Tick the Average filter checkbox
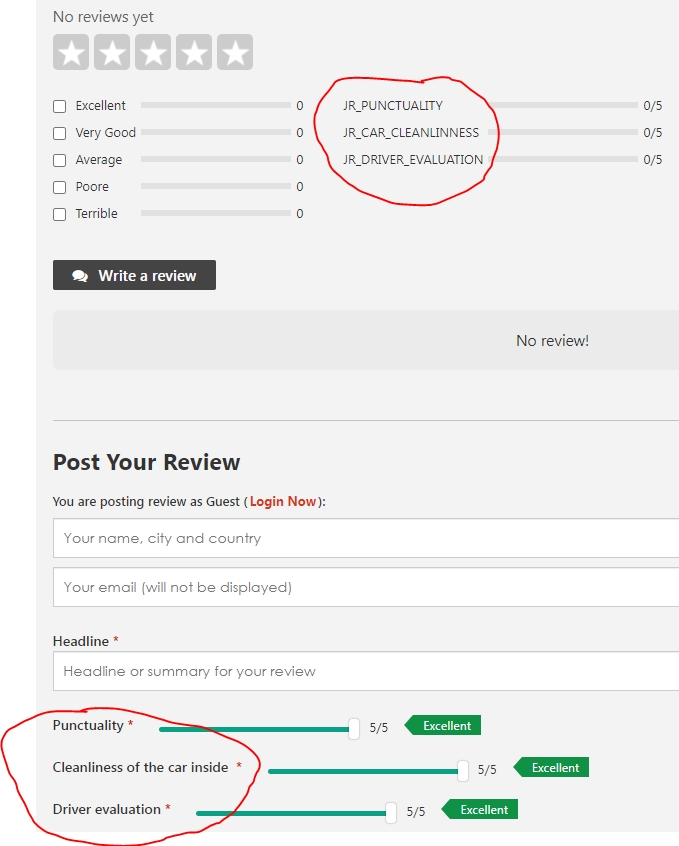679x846 pixels. [60, 160]
